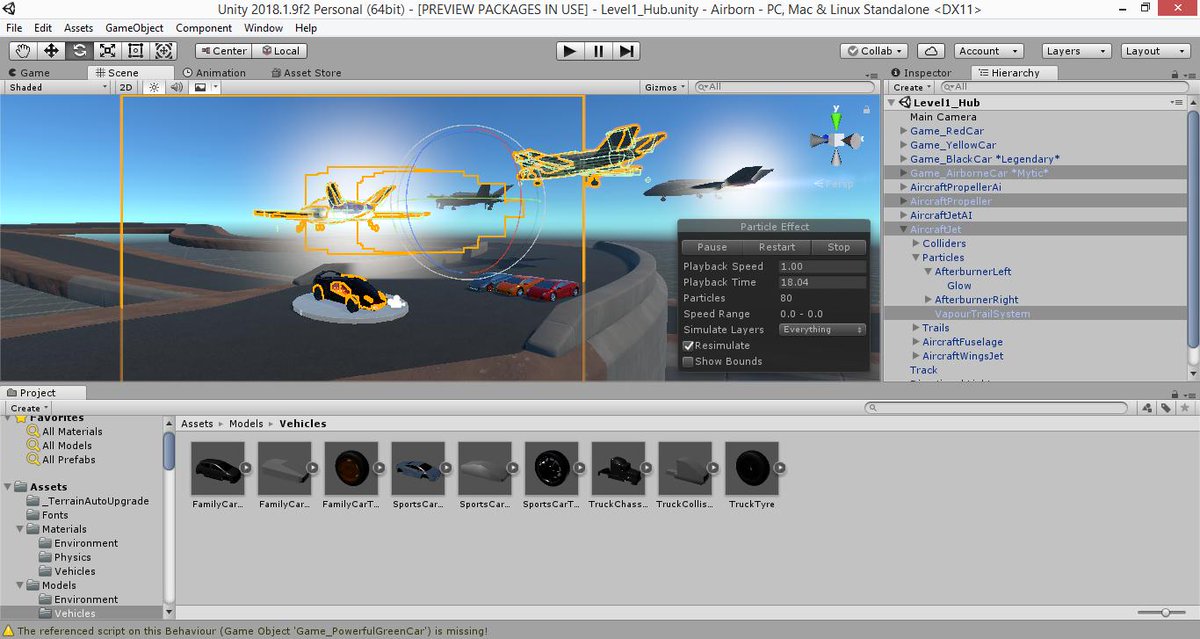This screenshot has width=1200, height=639.
Task: Click Restart in Particle Effect panel
Action: coord(777,247)
